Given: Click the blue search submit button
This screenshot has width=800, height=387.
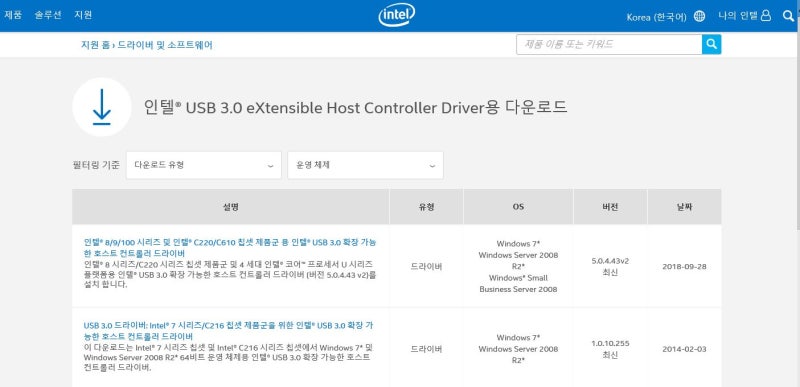Looking at the screenshot, I should click(711, 44).
